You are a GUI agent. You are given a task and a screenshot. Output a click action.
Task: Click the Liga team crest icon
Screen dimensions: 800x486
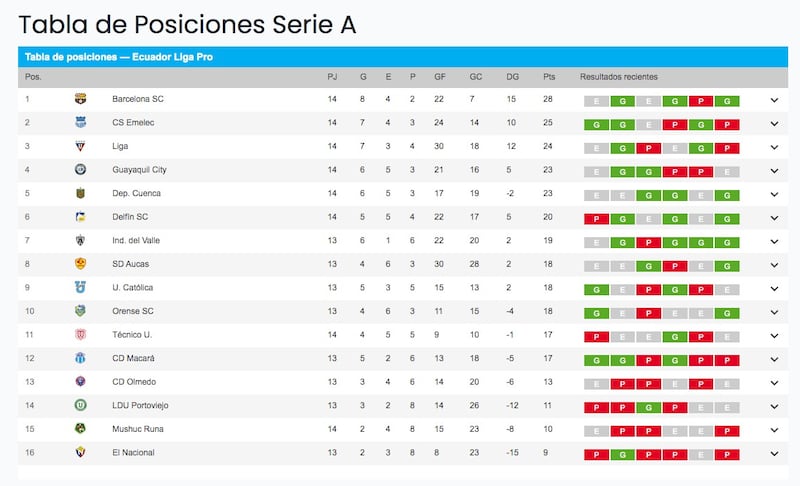pos(80,146)
